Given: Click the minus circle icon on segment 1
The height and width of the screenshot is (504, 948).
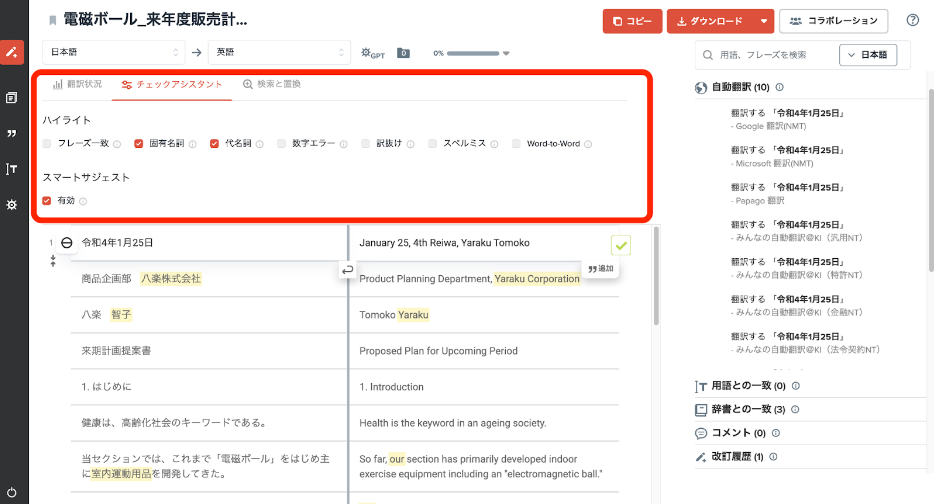Looking at the screenshot, I should 67,243.
